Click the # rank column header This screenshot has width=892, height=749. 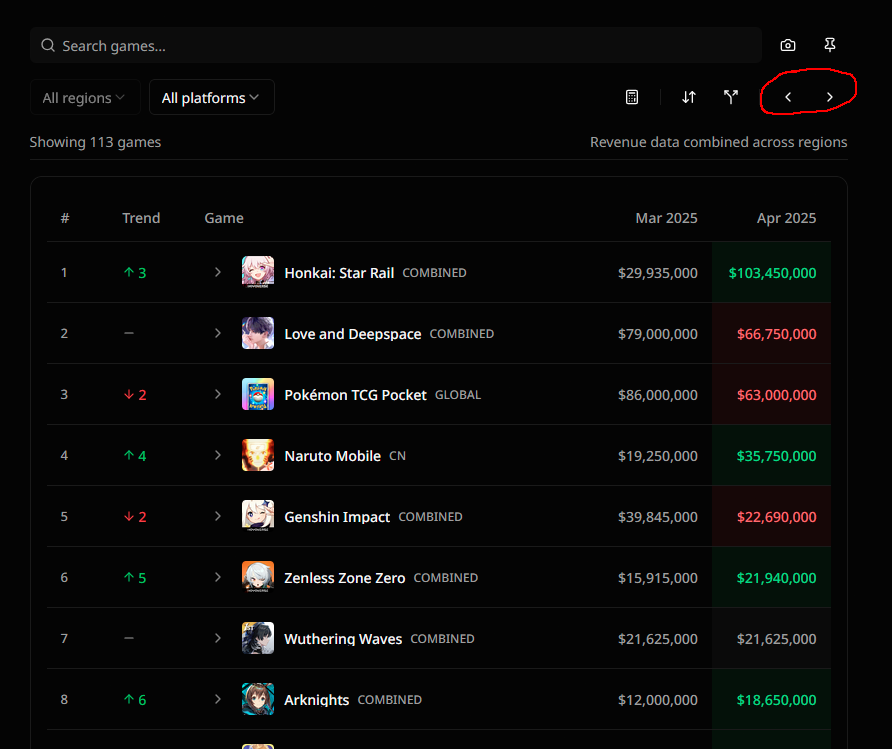click(x=65, y=218)
